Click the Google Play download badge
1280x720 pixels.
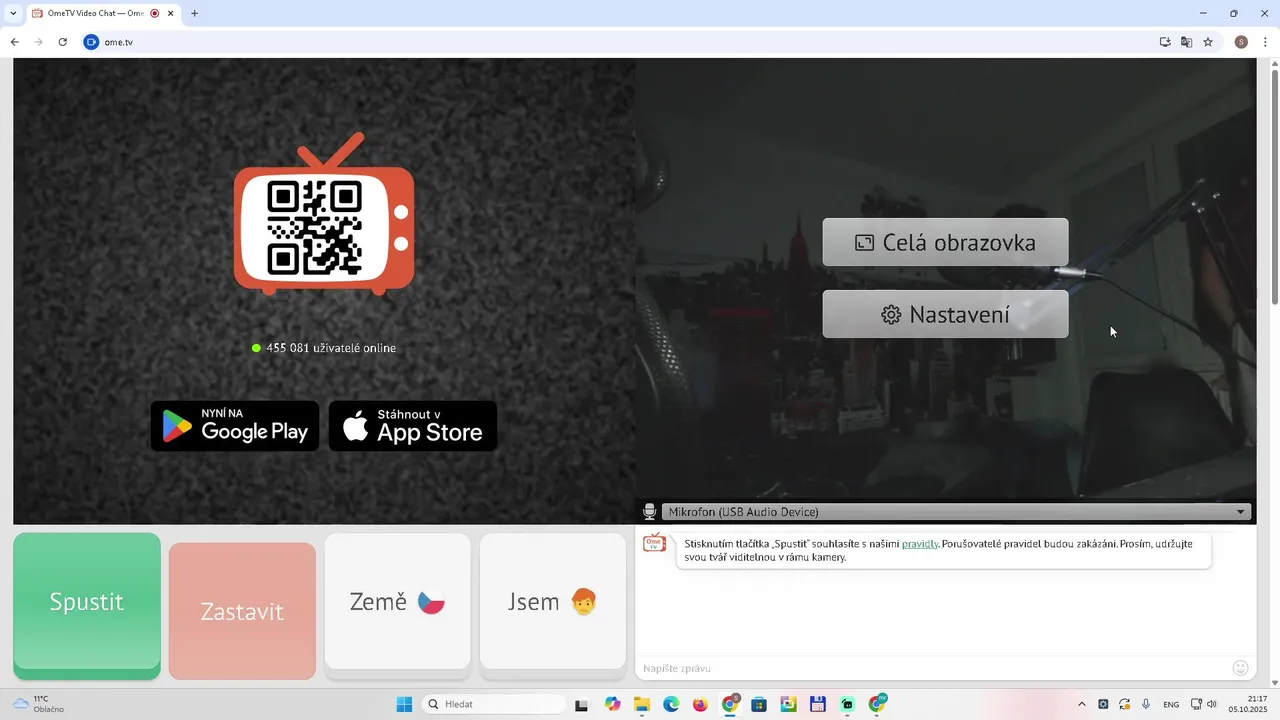235,426
